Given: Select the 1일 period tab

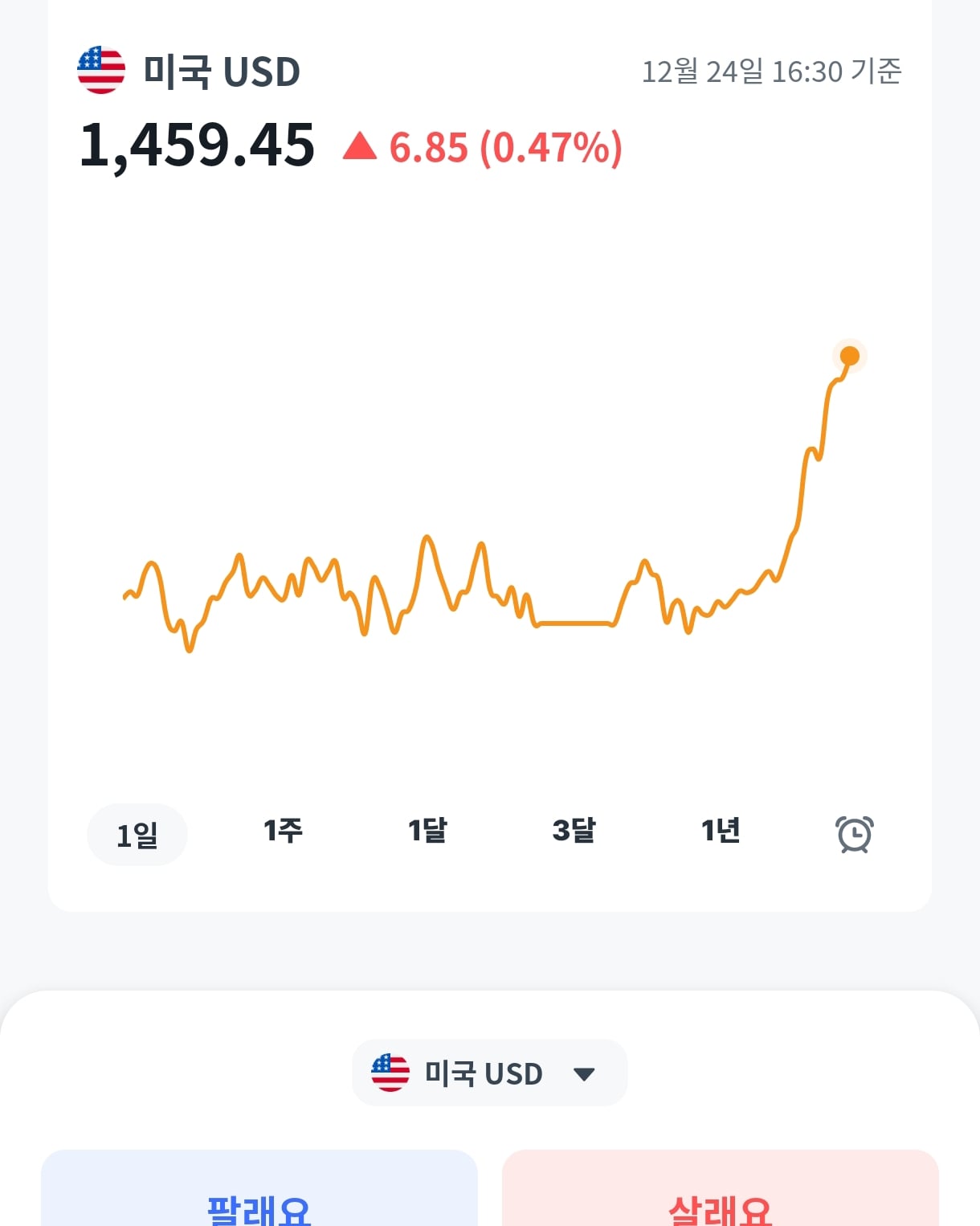Looking at the screenshot, I should 137,835.
